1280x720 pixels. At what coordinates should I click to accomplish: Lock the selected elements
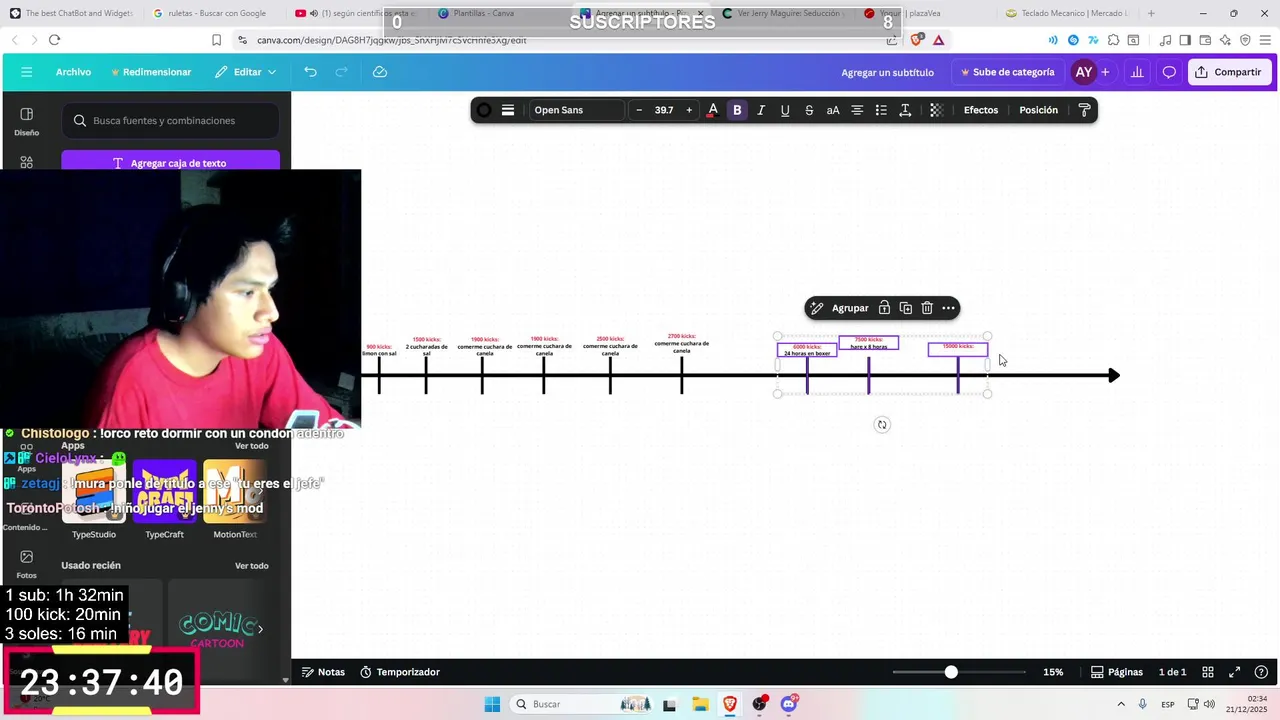click(884, 308)
